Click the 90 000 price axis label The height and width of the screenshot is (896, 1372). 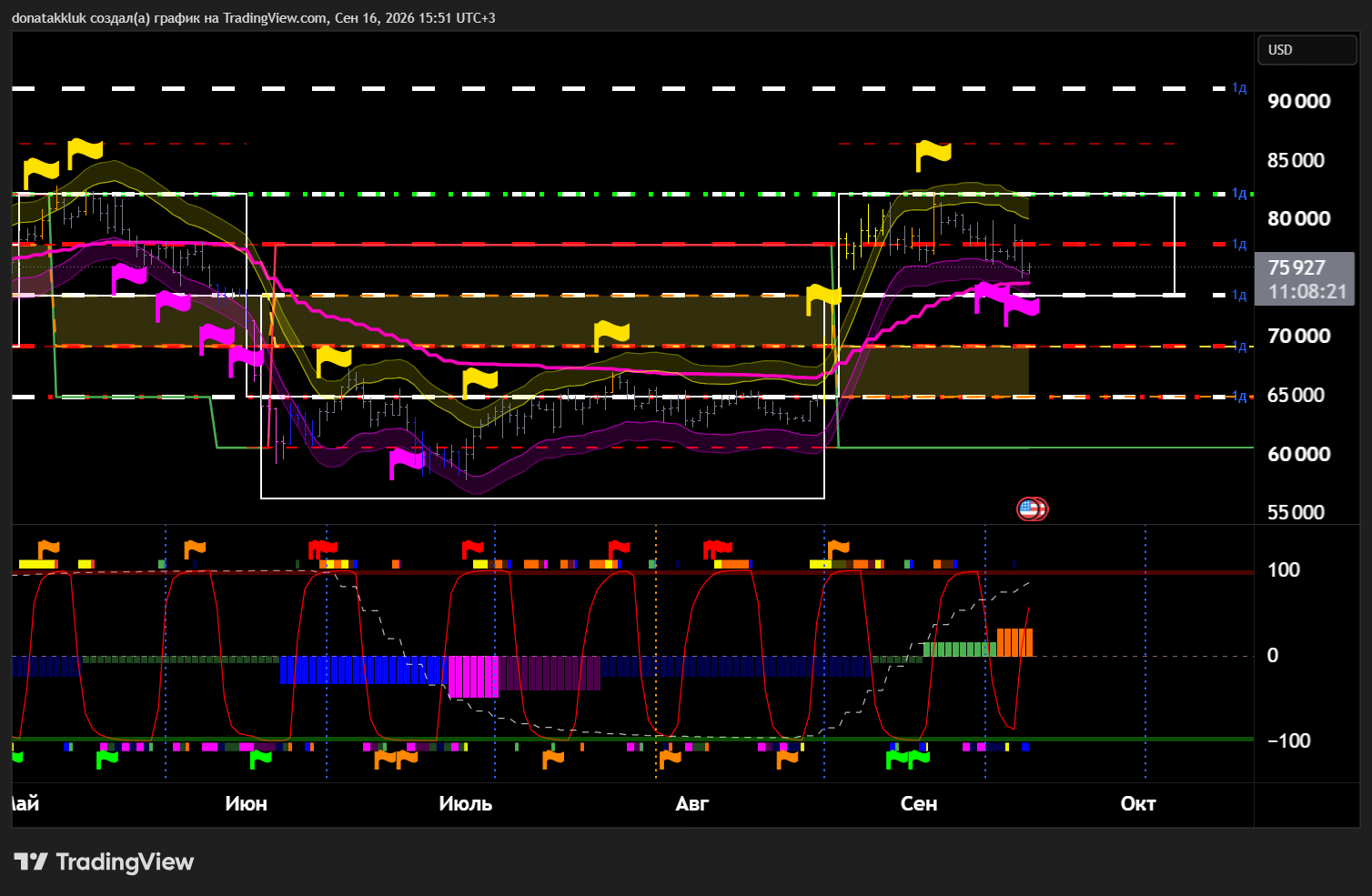click(1298, 101)
